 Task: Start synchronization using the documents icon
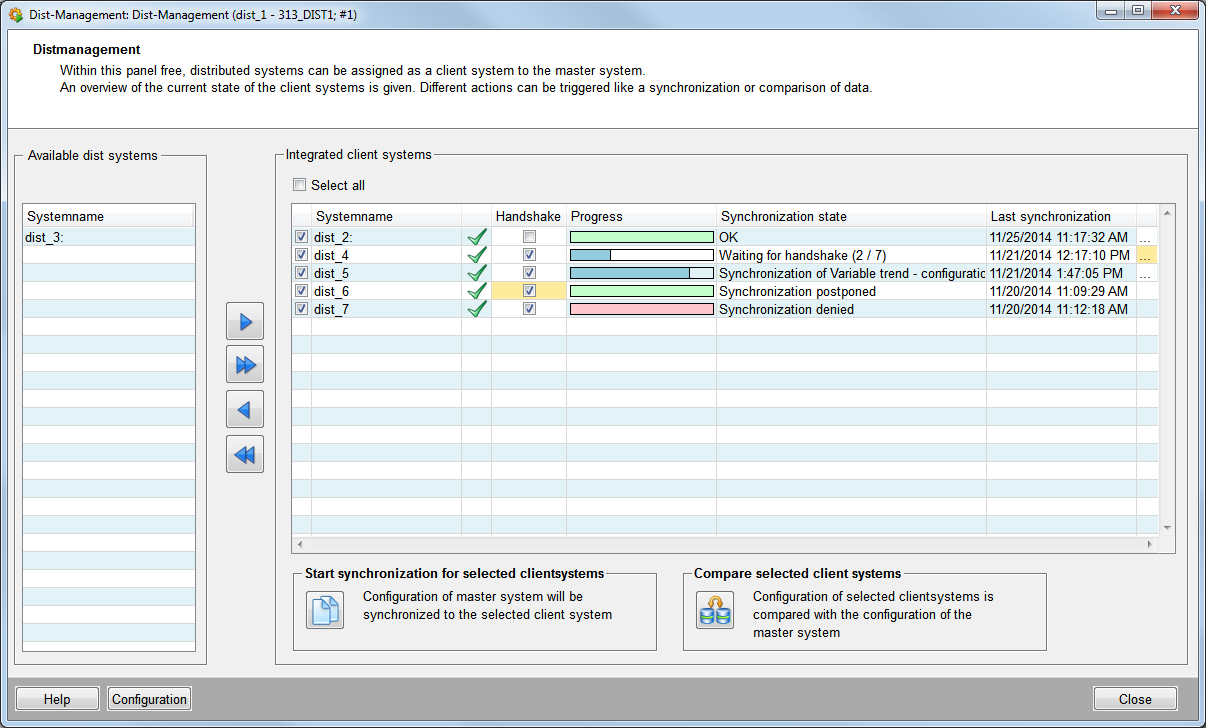click(x=324, y=610)
